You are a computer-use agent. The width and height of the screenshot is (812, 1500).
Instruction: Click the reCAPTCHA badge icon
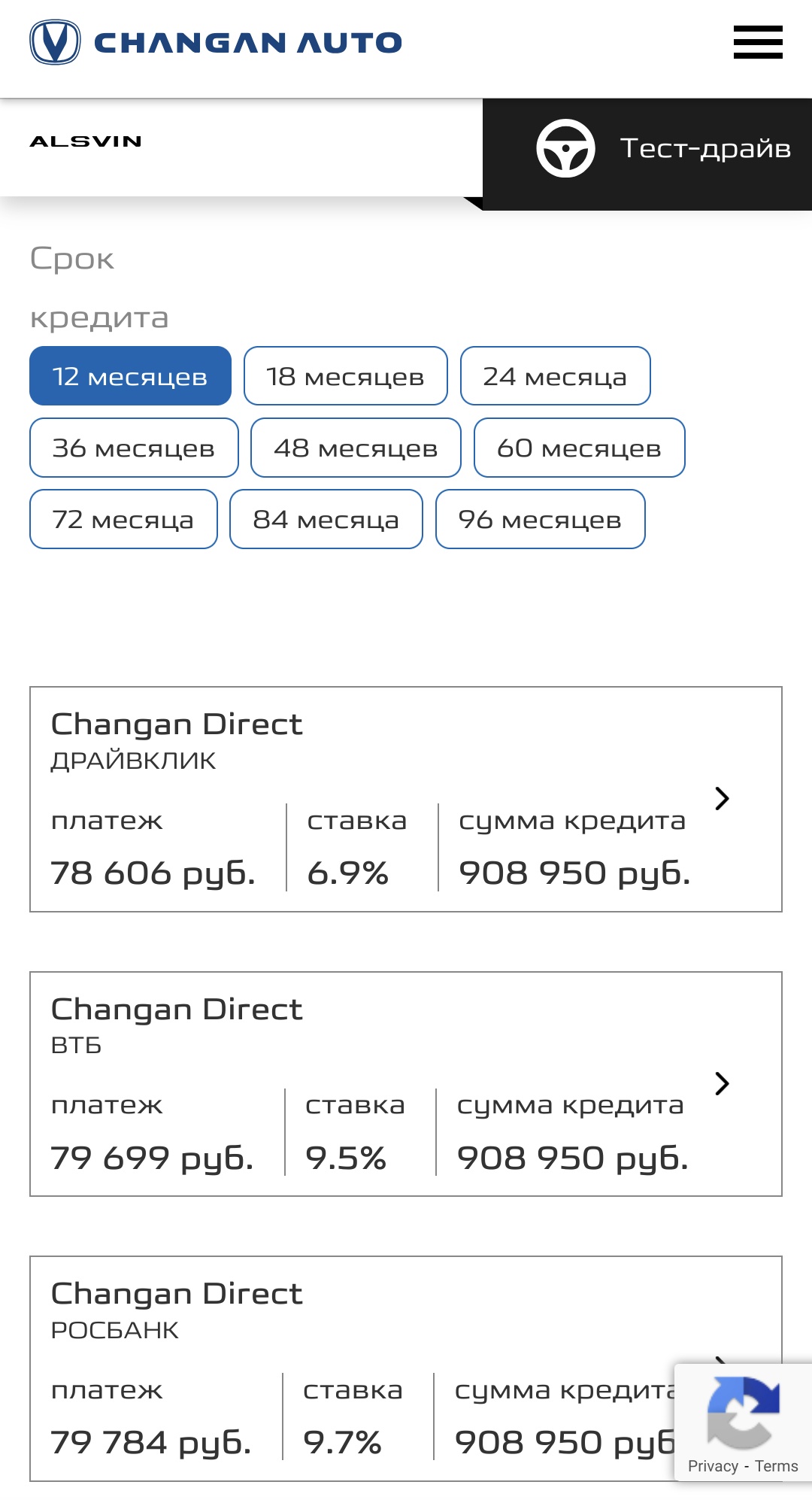pos(743,1412)
